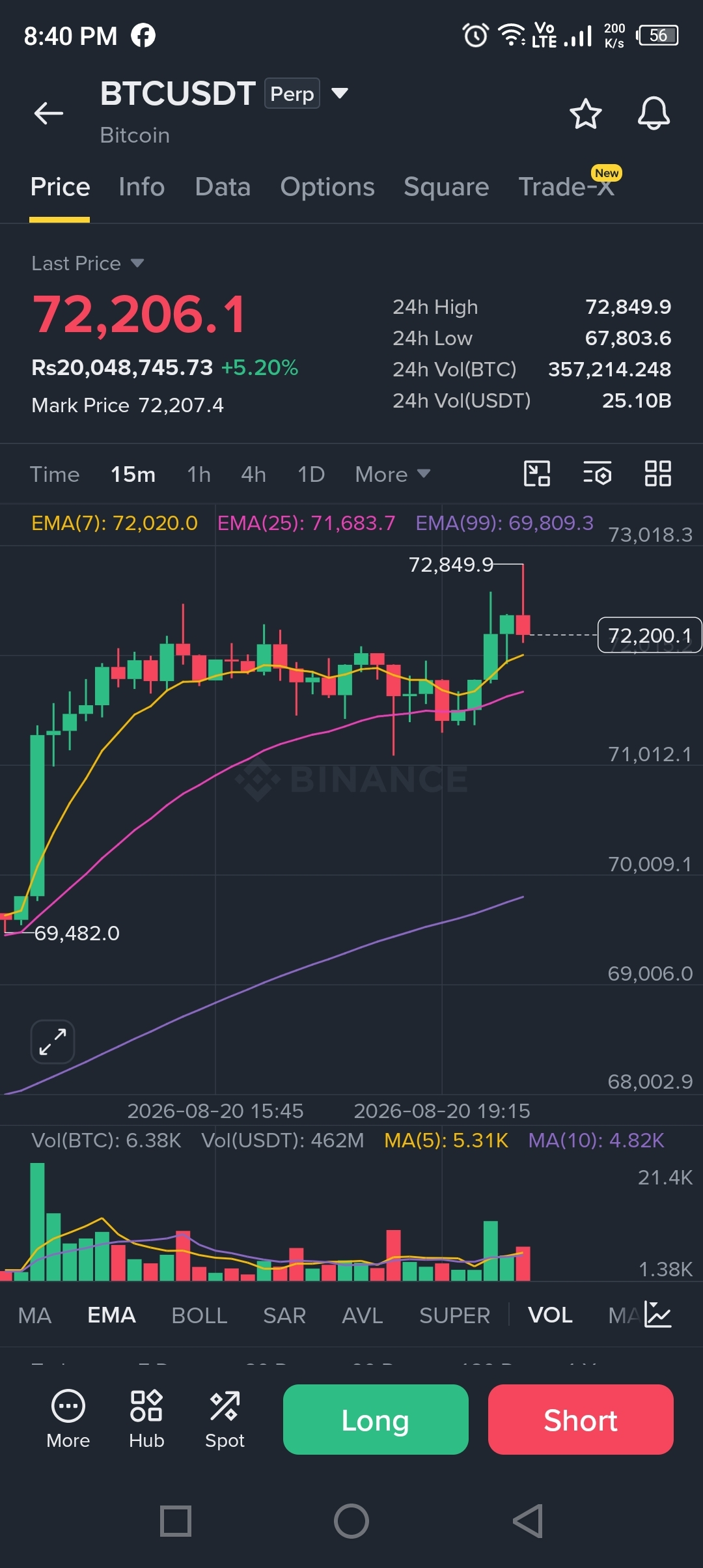Viewport: 703px width, 1568px height.
Task: Tap the Perp contract badge
Action: click(x=292, y=93)
